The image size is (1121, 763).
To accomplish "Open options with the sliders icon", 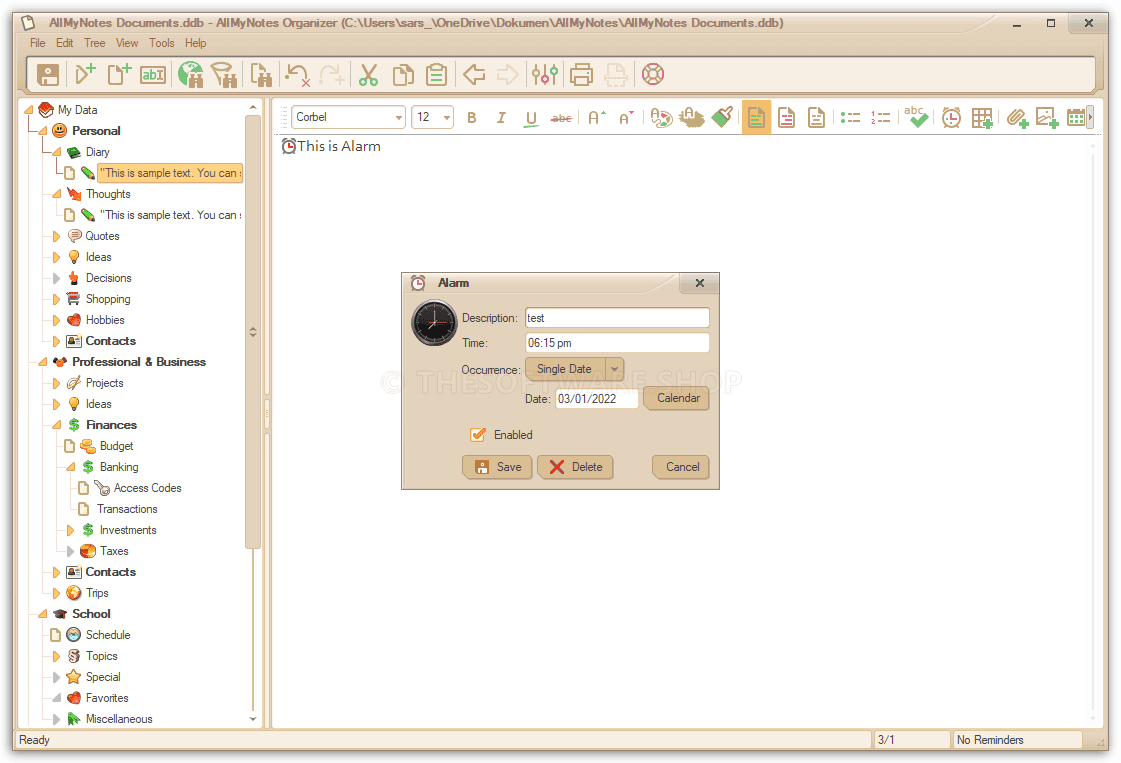I will 545,74.
